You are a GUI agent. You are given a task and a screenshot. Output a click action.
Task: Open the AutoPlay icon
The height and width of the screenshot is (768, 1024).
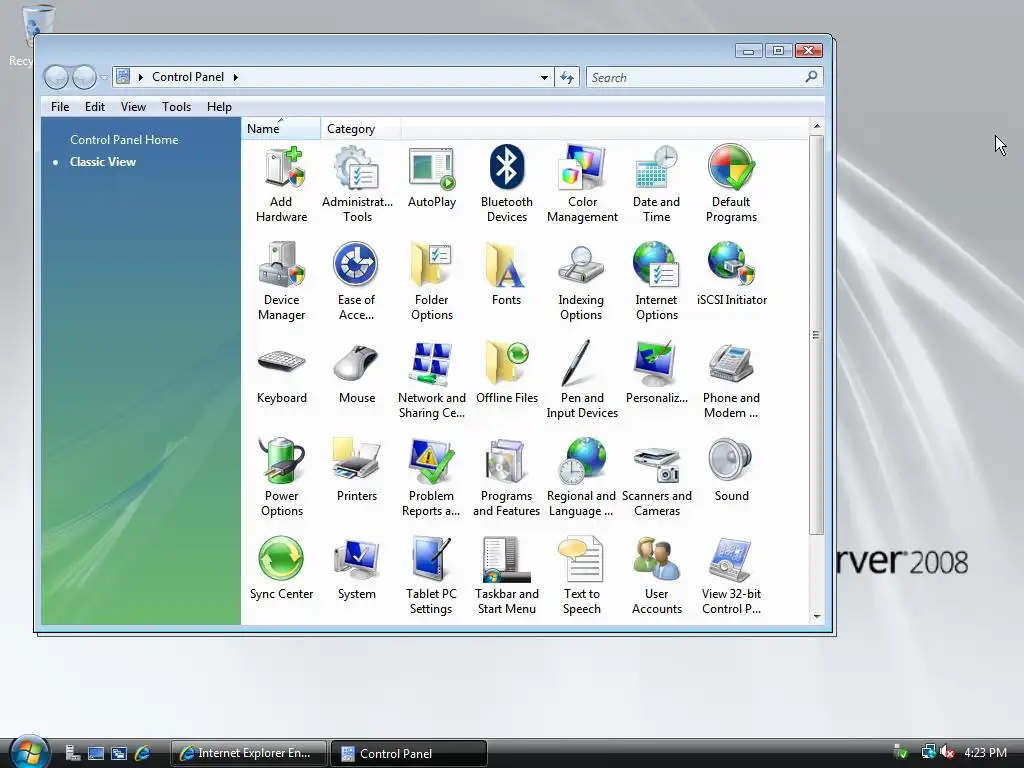pos(432,176)
